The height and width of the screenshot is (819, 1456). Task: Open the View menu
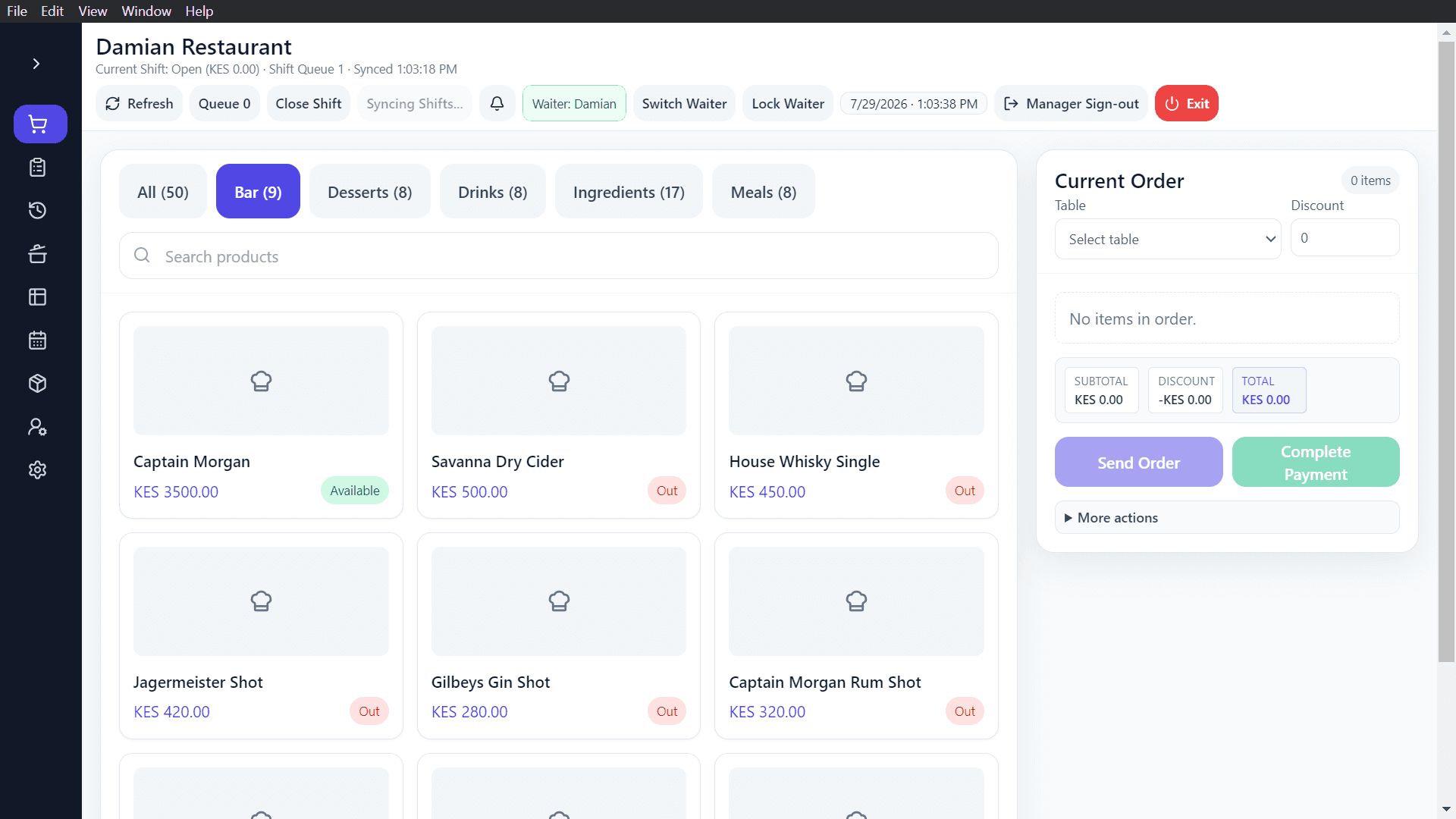93,11
